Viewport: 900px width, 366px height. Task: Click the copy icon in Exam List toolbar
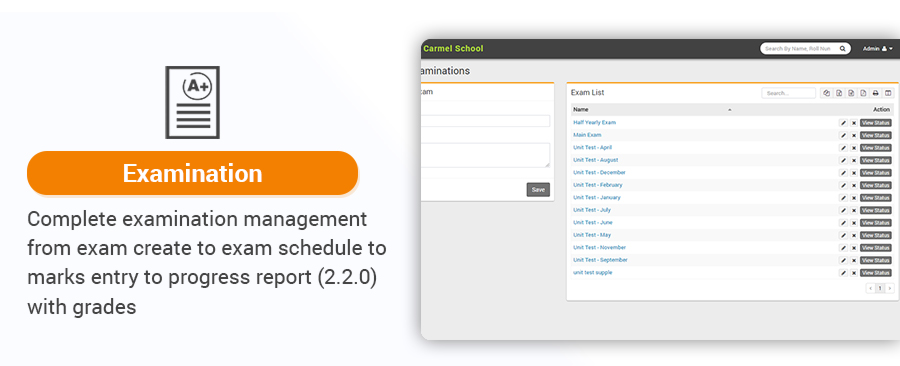click(827, 93)
